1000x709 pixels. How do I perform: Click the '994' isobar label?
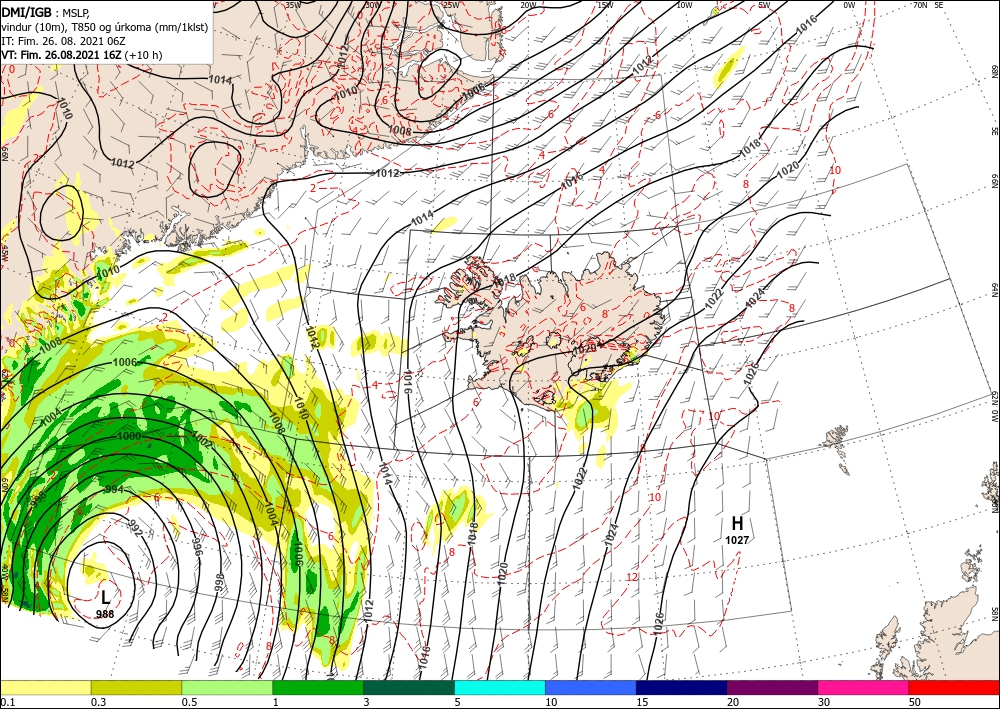pyautogui.click(x=114, y=490)
